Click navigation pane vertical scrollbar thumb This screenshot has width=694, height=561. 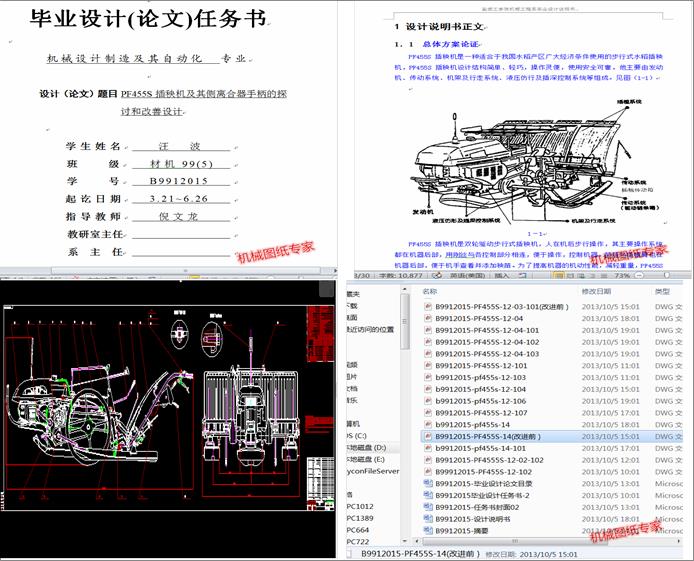[405, 322]
